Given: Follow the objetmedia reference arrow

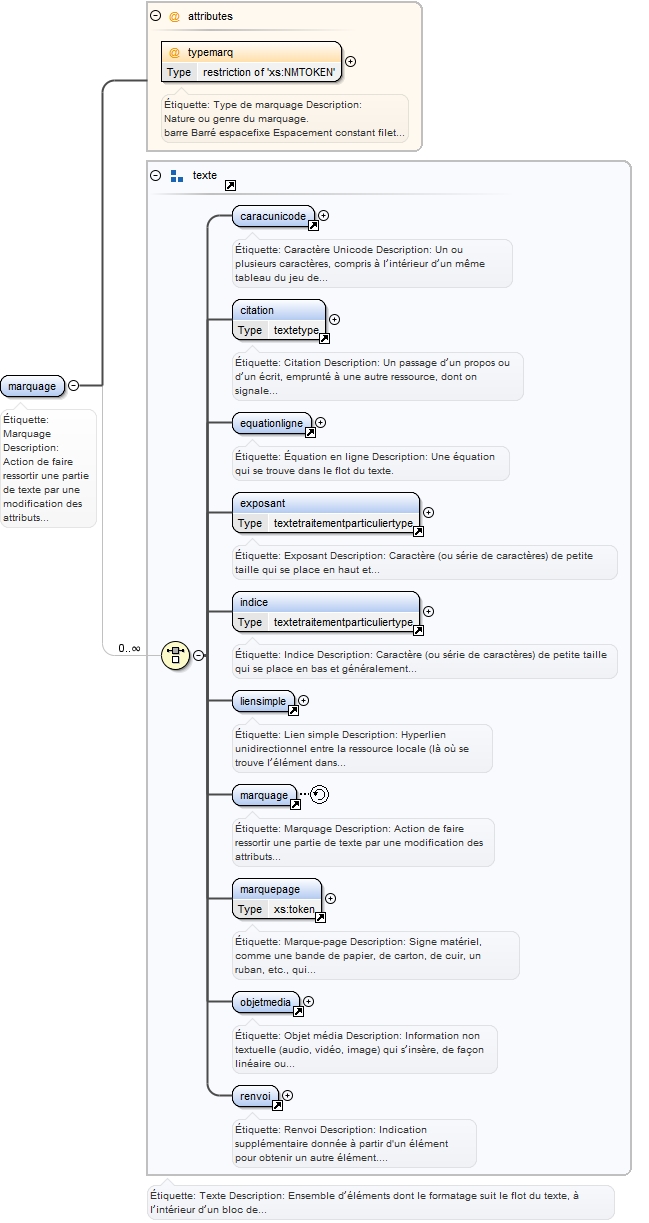Looking at the screenshot, I should [x=297, y=1011].
